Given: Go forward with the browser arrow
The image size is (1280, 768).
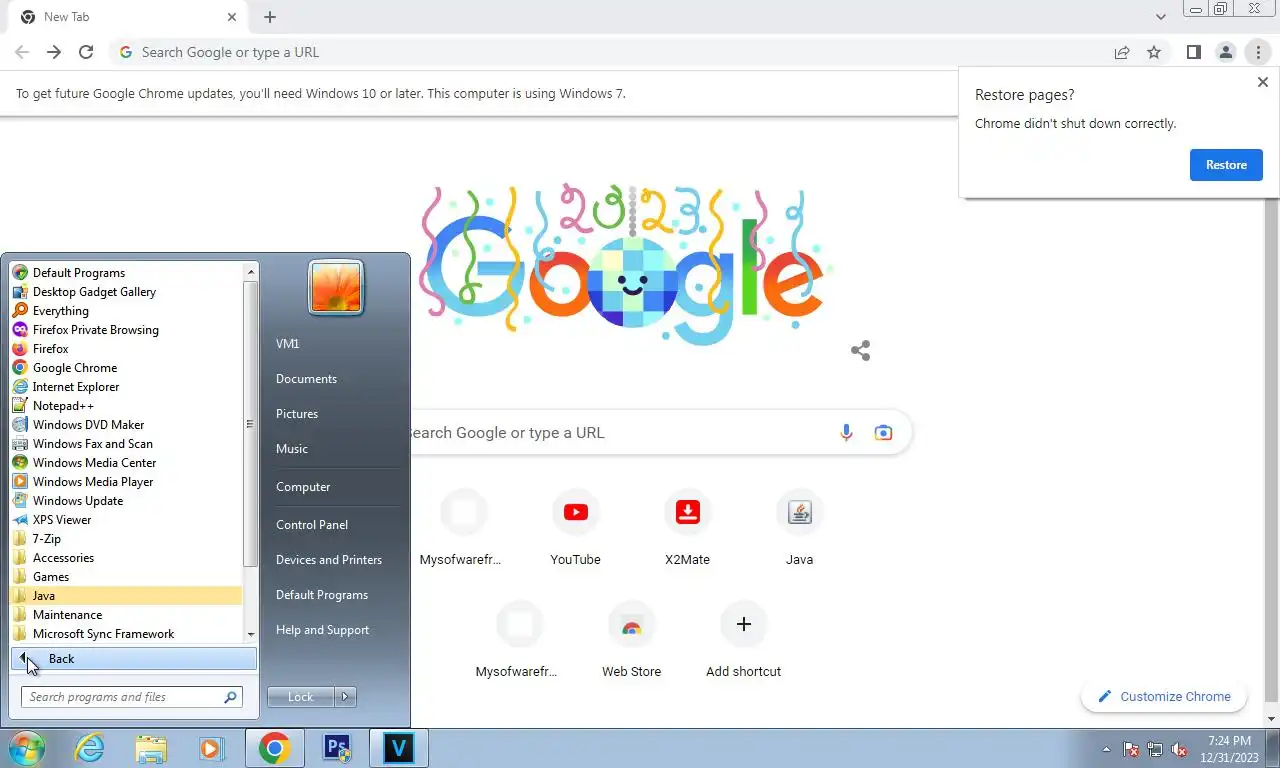Looking at the screenshot, I should 54,52.
